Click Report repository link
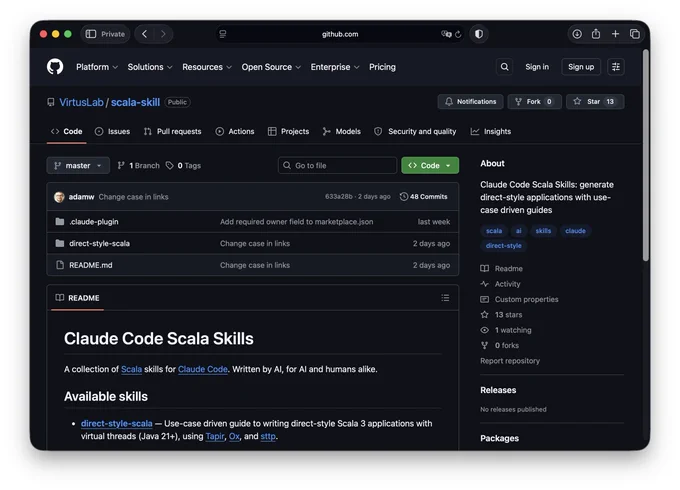 (510, 361)
